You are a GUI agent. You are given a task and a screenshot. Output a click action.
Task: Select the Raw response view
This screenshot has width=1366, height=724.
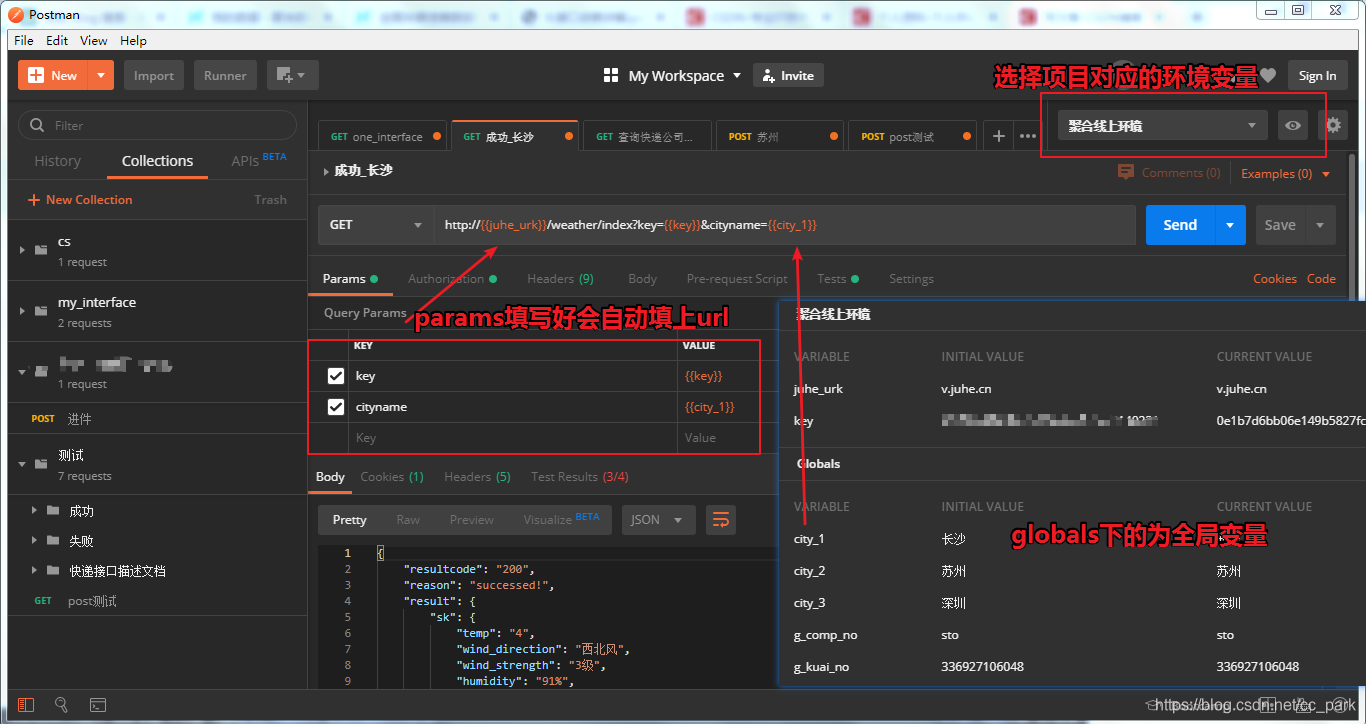(x=408, y=520)
